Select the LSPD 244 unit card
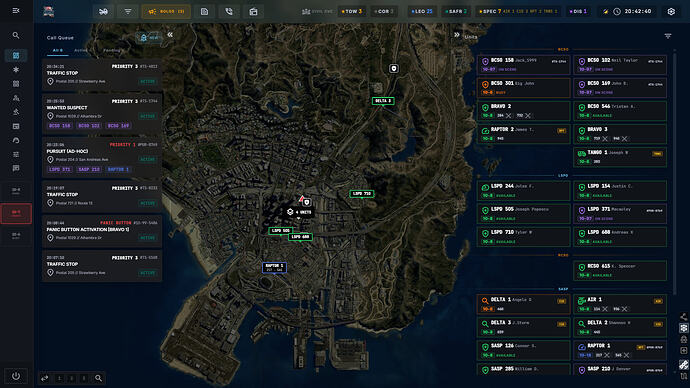 click(x=523, y=191)
